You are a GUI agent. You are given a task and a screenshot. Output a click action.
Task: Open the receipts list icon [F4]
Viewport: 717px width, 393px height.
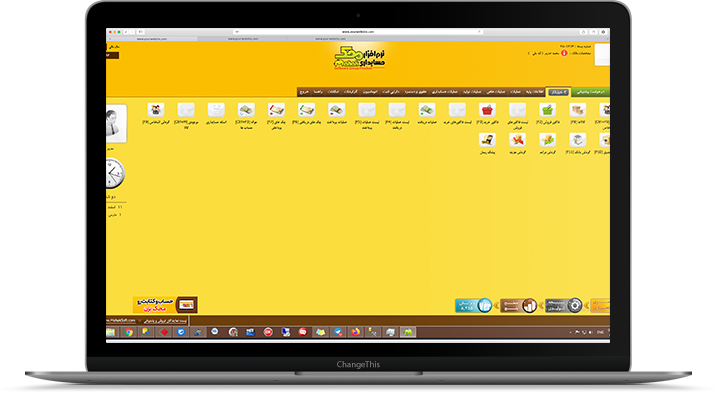(396, 110)
